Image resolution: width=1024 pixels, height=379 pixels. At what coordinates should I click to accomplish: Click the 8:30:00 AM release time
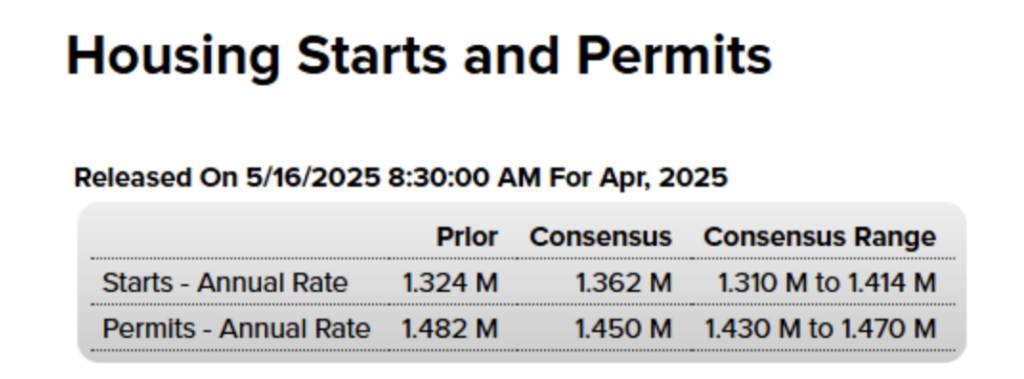pyautogui.click(x=464, y=178)
